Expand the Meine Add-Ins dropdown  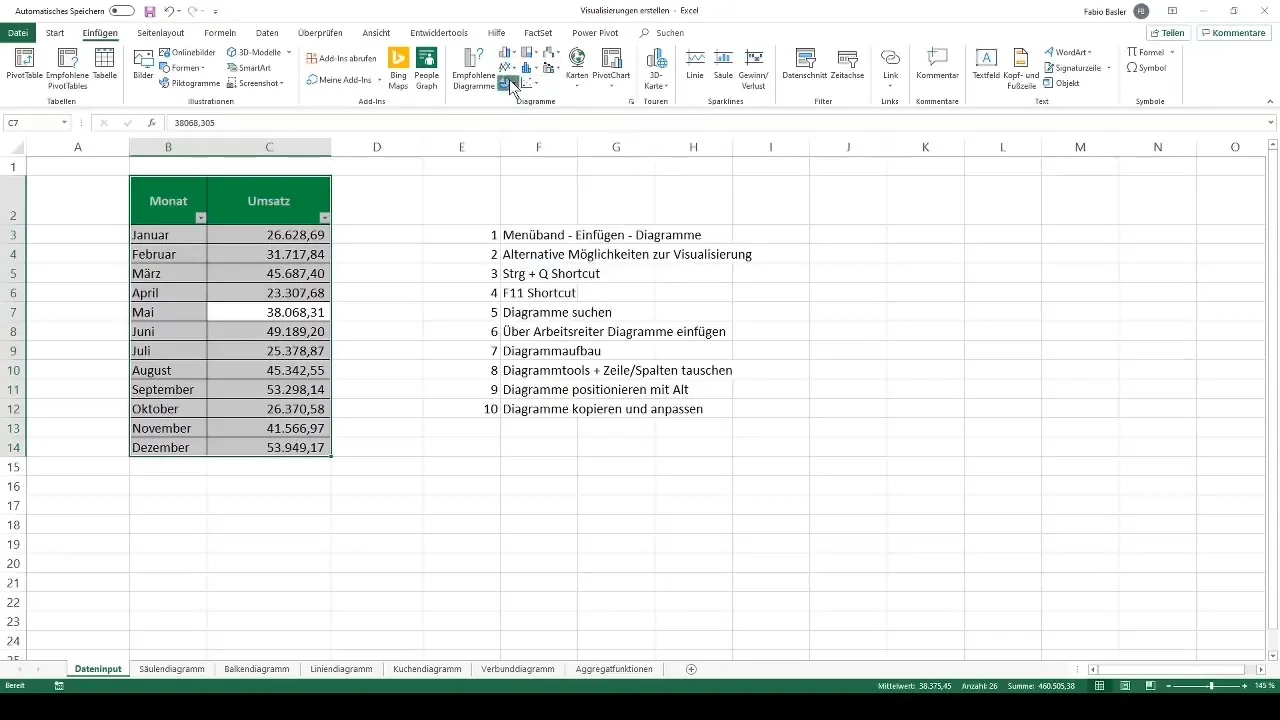click(379, 79)
